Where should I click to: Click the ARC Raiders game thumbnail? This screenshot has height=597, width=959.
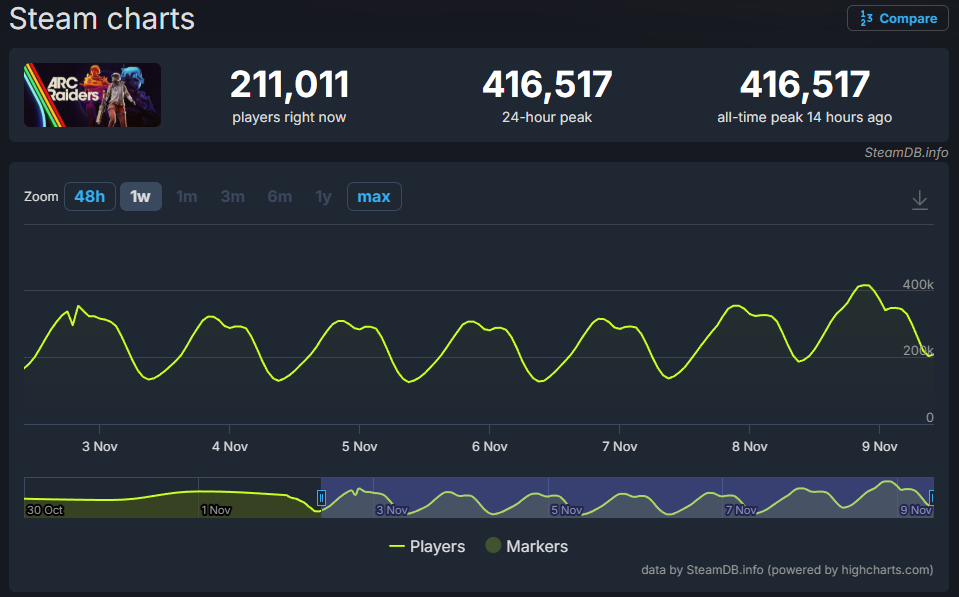point(92,95)
